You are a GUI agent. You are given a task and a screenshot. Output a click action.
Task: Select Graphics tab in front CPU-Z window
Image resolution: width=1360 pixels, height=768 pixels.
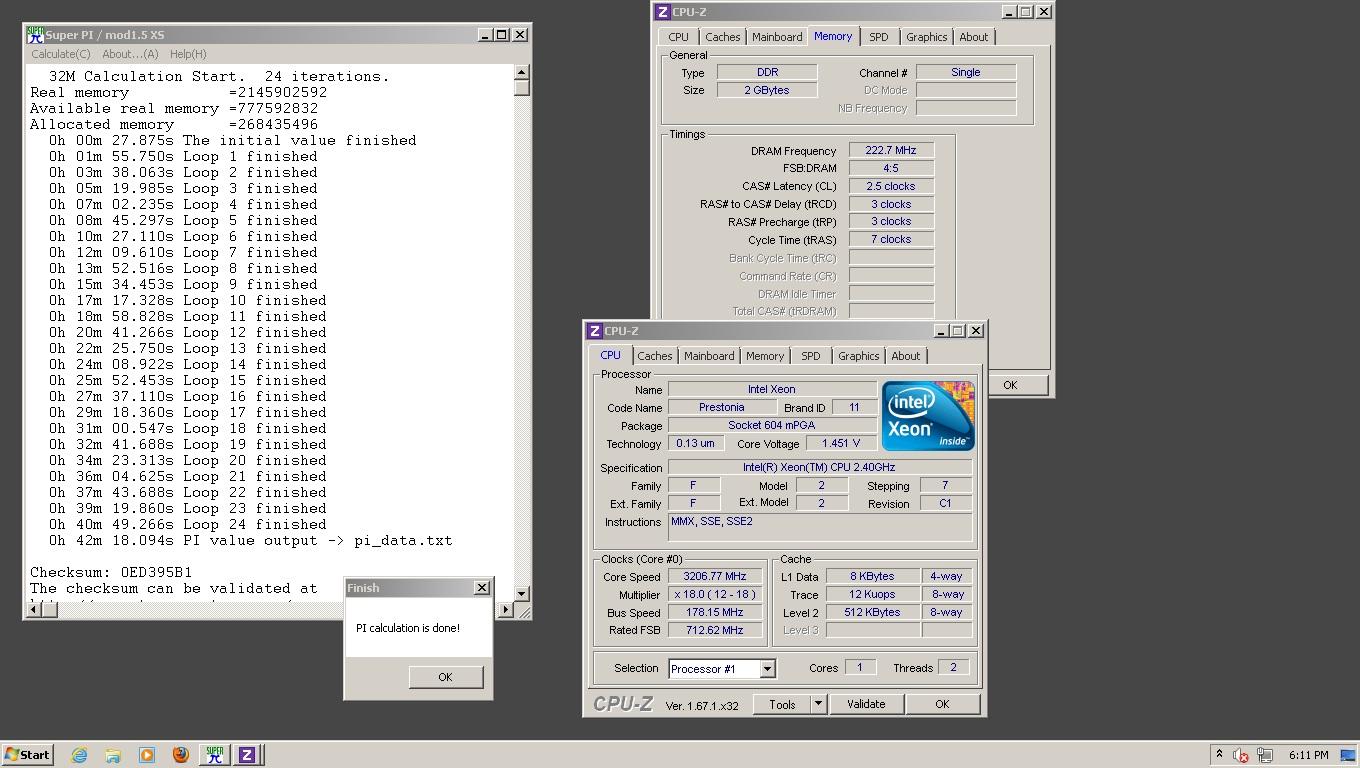pyautogui.click(x=859, y=356)
